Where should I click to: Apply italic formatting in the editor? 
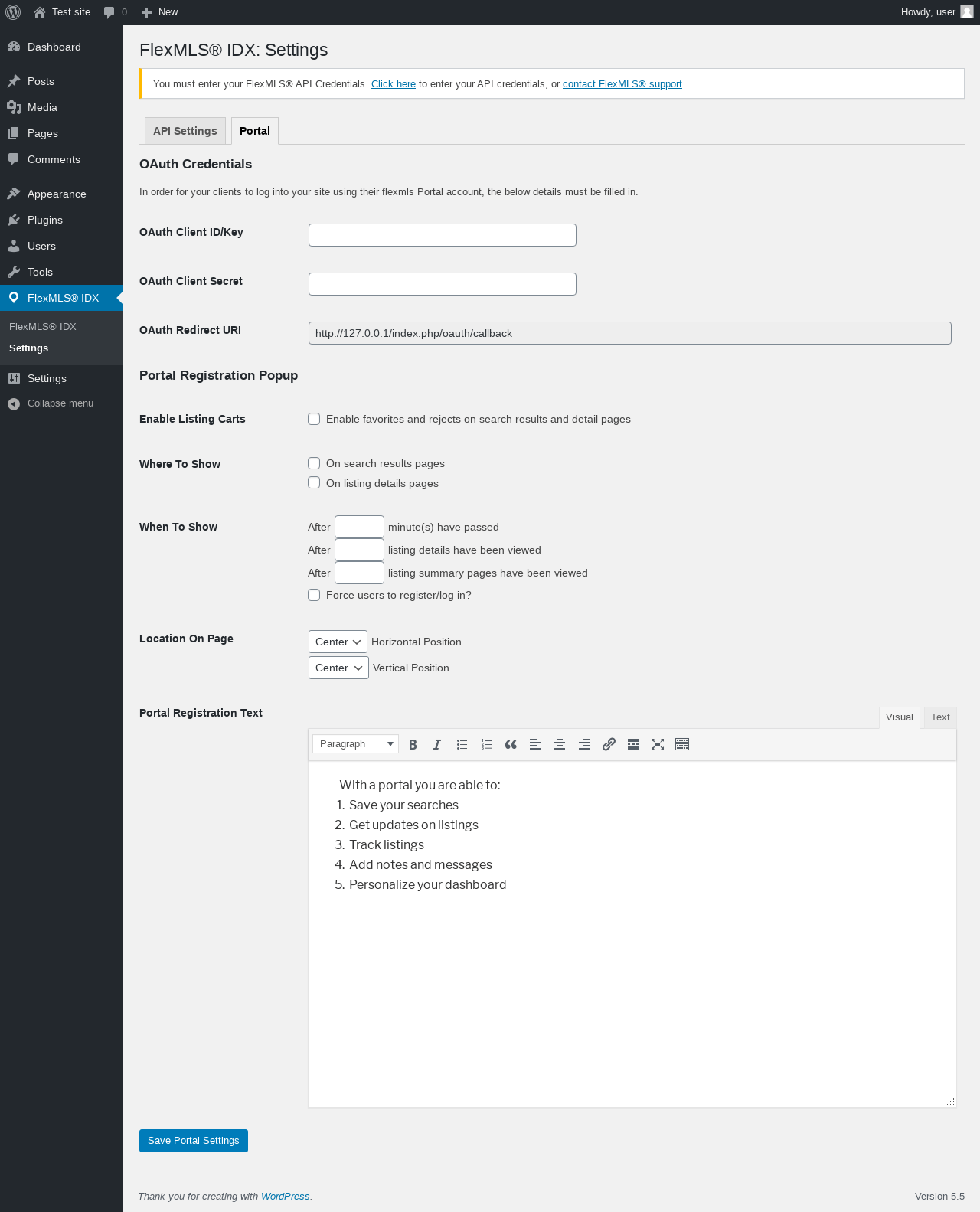(x=437, y=744)
